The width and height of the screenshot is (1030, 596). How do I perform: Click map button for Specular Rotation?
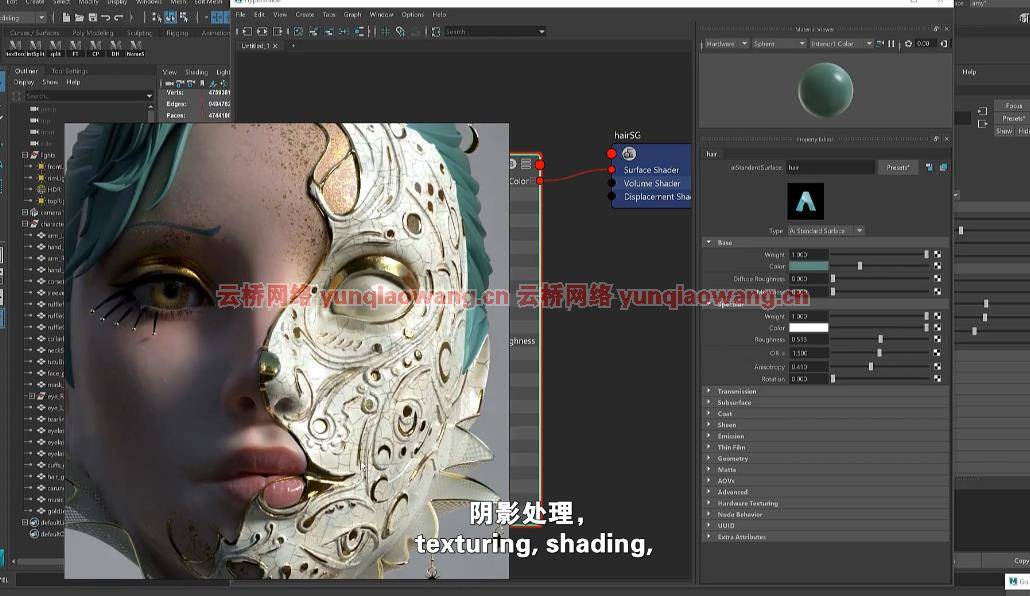[x=937, y=378]
